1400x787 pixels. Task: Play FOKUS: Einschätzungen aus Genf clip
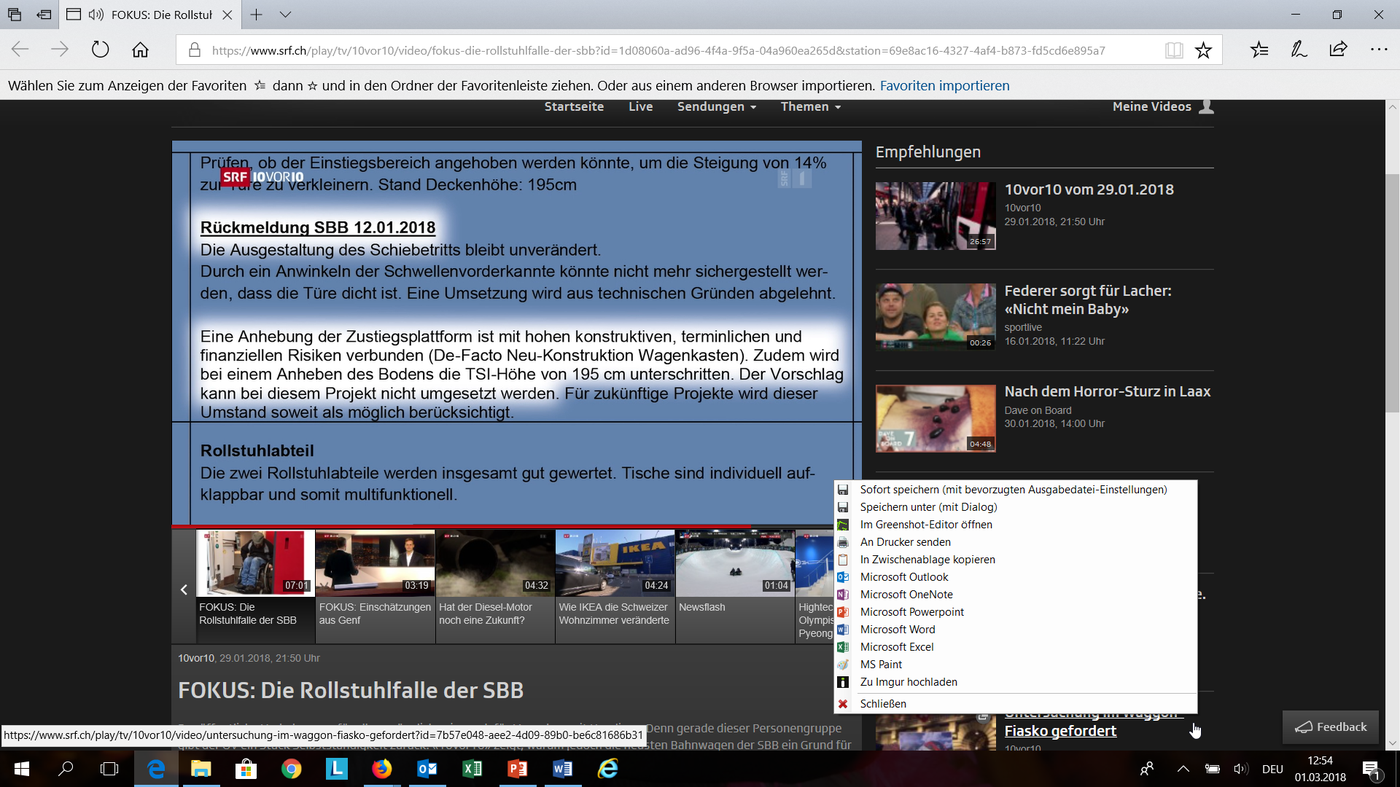(x=375, y=586)
